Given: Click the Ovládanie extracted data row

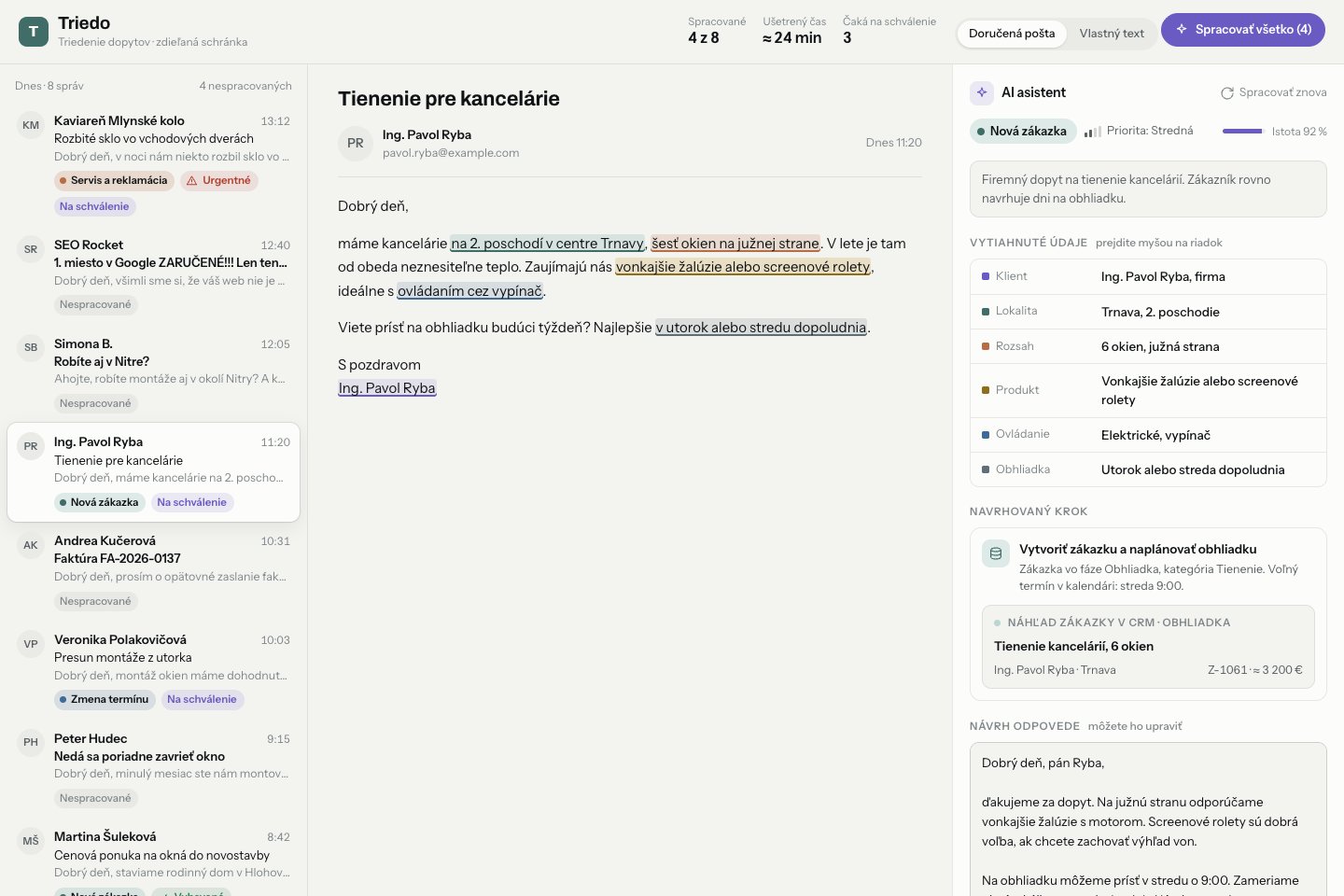Looking at the screenshot, I should (x=1148, y=435).
